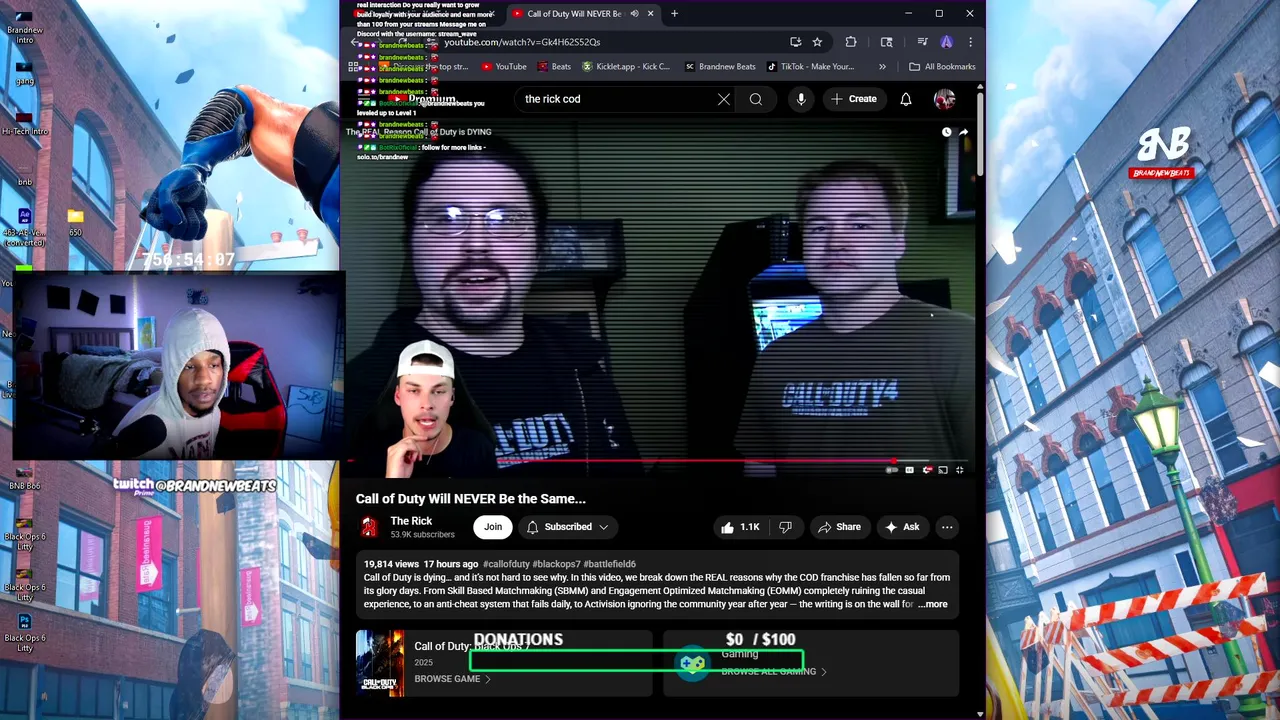Open the #blackops7 hashtag
This screenshot has width=1280, height=720.
point(556,564)
